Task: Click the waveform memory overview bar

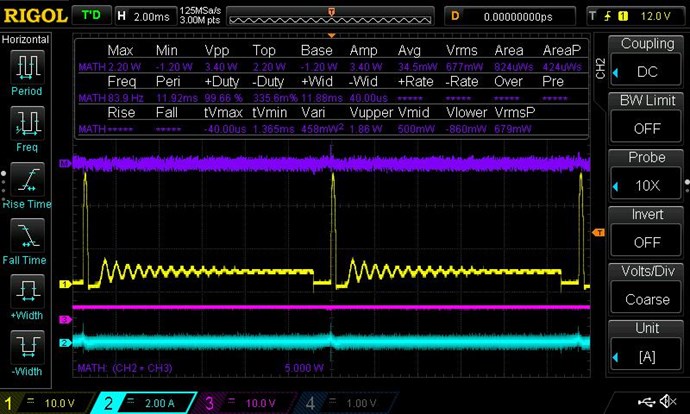Action: (x=330, y=16)
